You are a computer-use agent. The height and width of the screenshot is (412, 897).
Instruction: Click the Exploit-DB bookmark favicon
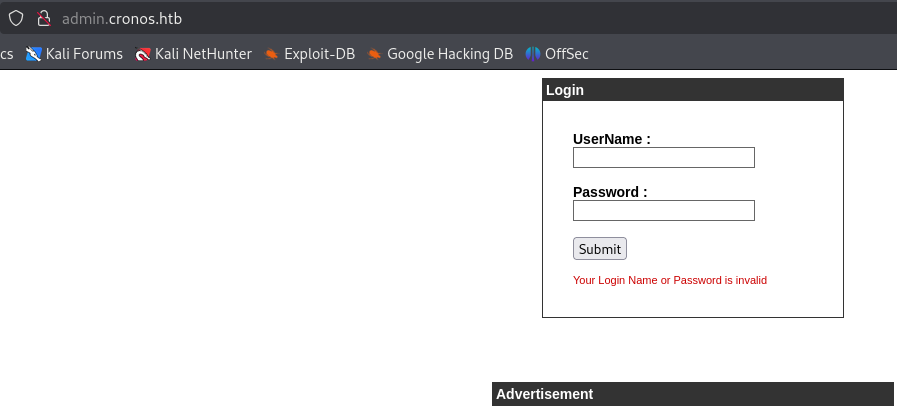(271, 54)
